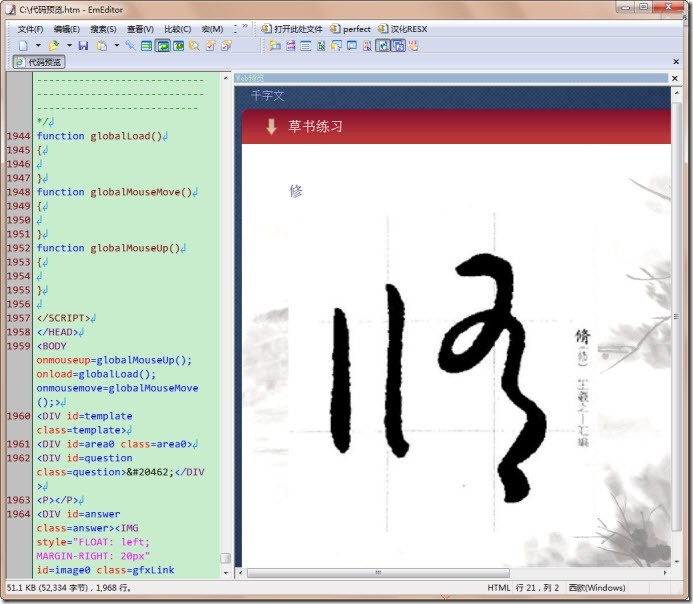Expand the menu bar overflow chevron
The height and width of the screenshot is (604, 693).
click(x=245, y=27)
